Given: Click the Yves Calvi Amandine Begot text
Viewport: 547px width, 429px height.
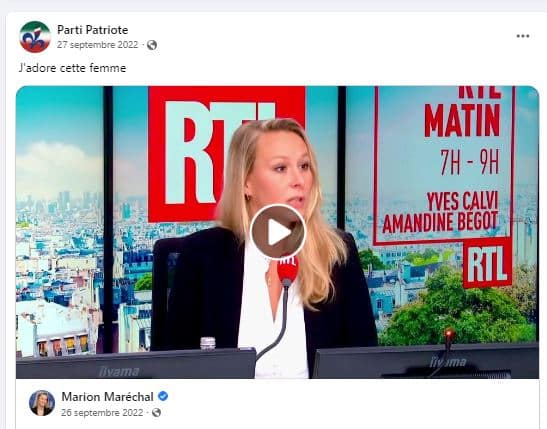Looking at the screenshot, I should coord(441,212).
